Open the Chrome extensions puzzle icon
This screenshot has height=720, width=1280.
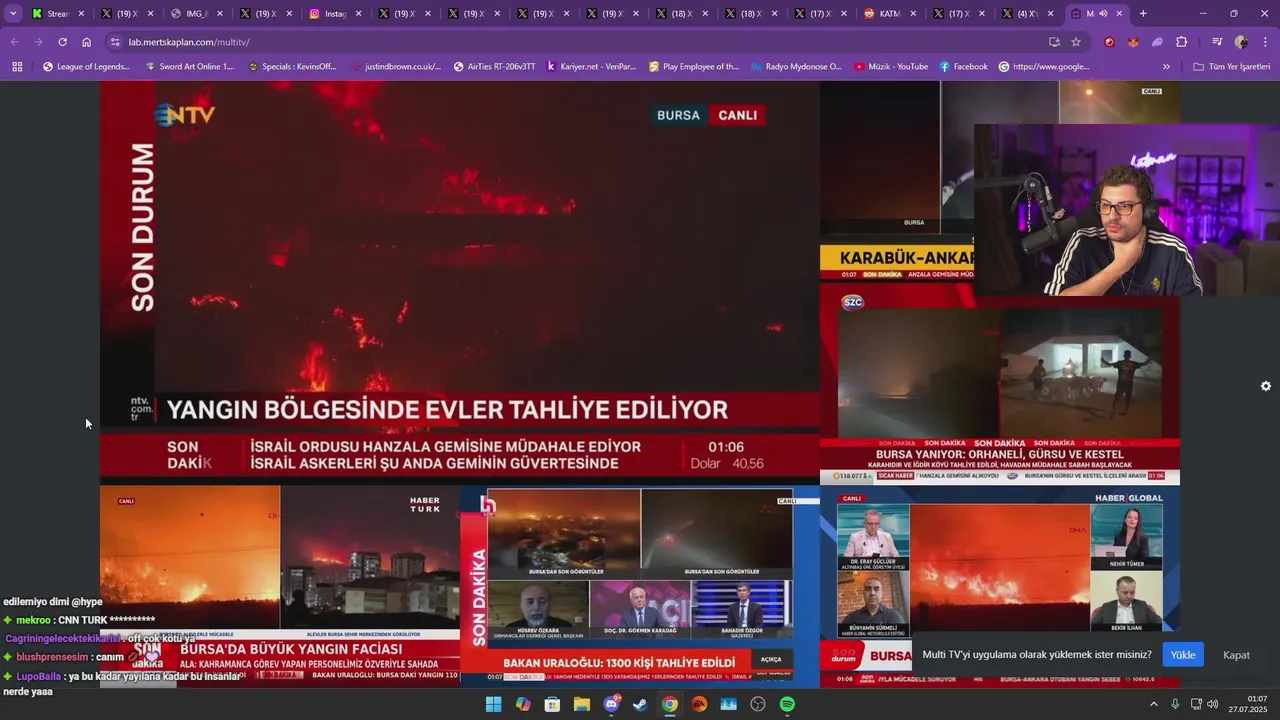coord(1182,42)
